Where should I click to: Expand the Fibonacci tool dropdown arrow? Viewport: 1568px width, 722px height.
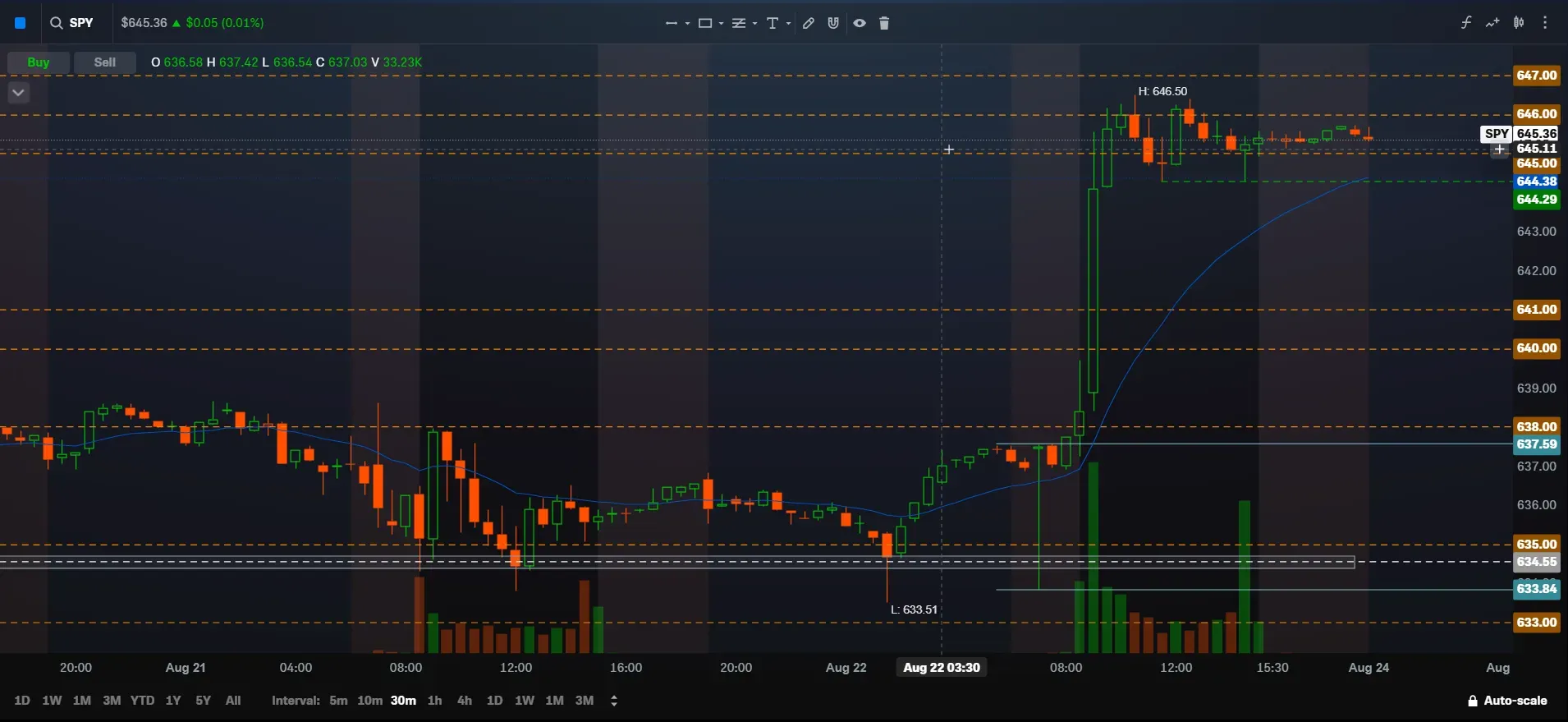coord(754,23)
